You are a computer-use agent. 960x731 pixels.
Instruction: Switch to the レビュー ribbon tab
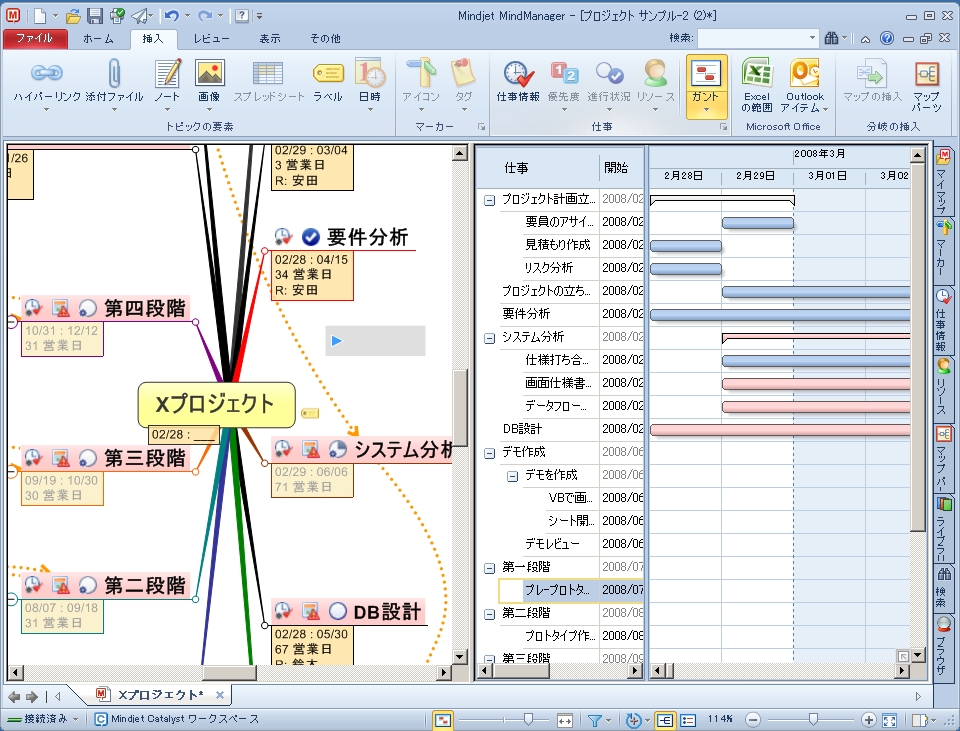[x=211, y=38]
